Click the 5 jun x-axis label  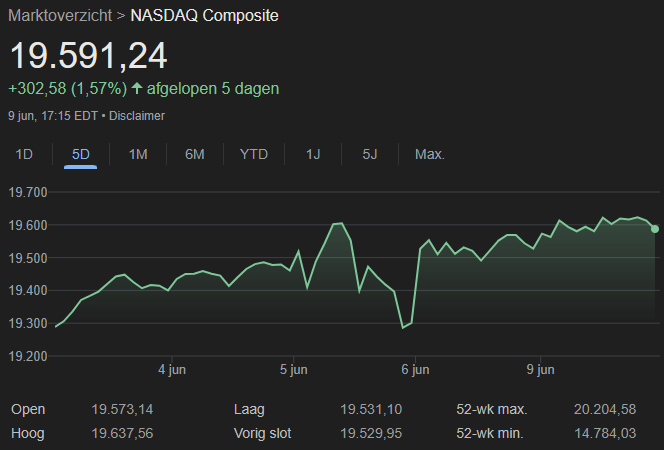tap(293, 370)
